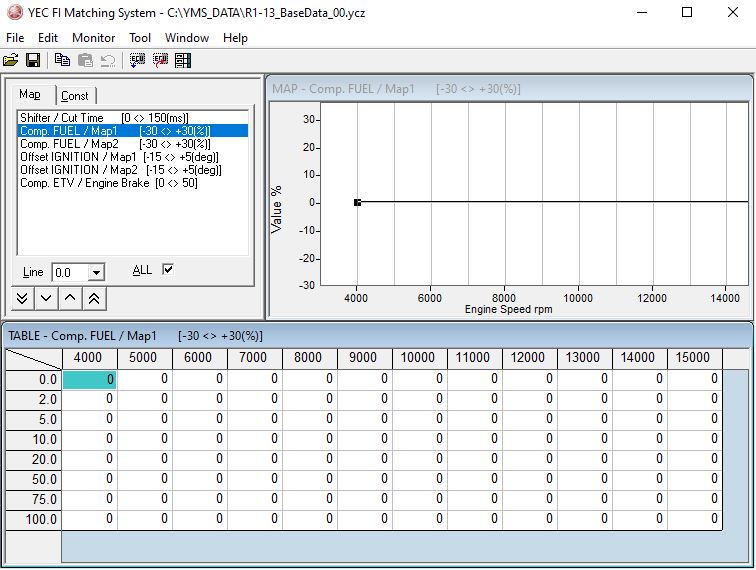Toggle the ALL checkbox
This screenshot has width=756, height=570.
167,270
